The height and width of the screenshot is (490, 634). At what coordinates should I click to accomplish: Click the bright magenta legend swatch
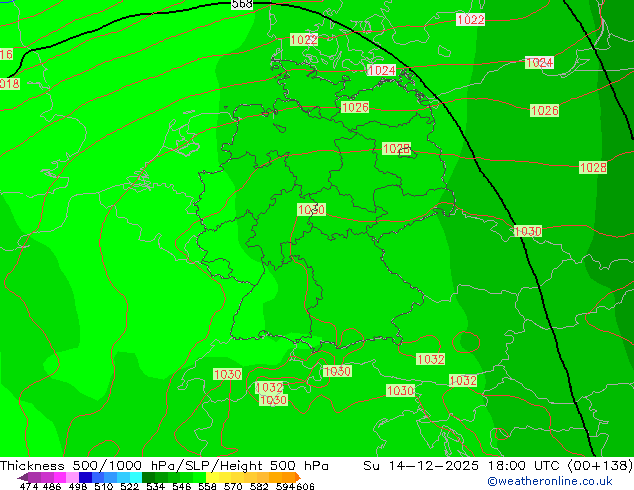(x=60, y=477)
